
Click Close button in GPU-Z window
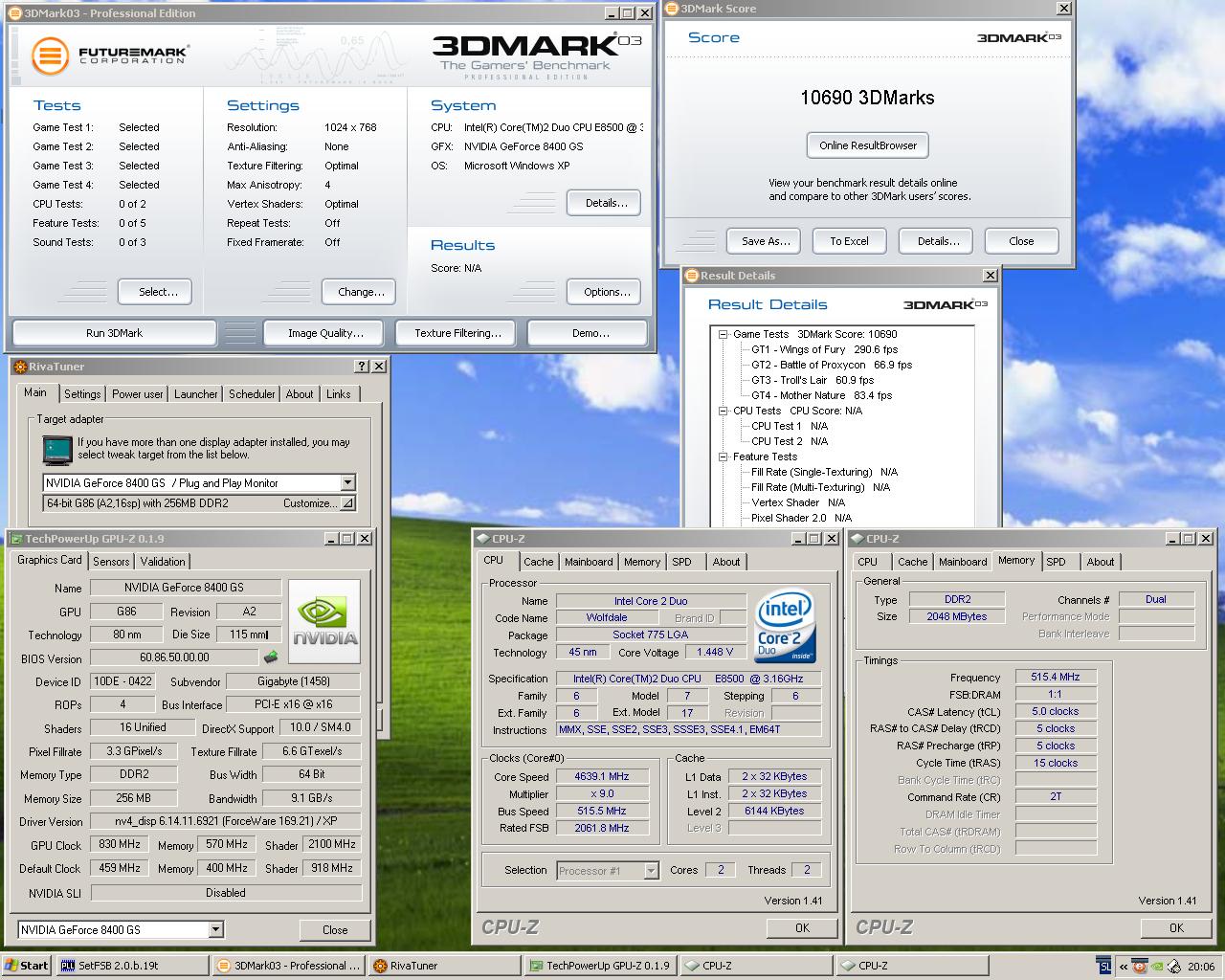(x=335, y=929)
